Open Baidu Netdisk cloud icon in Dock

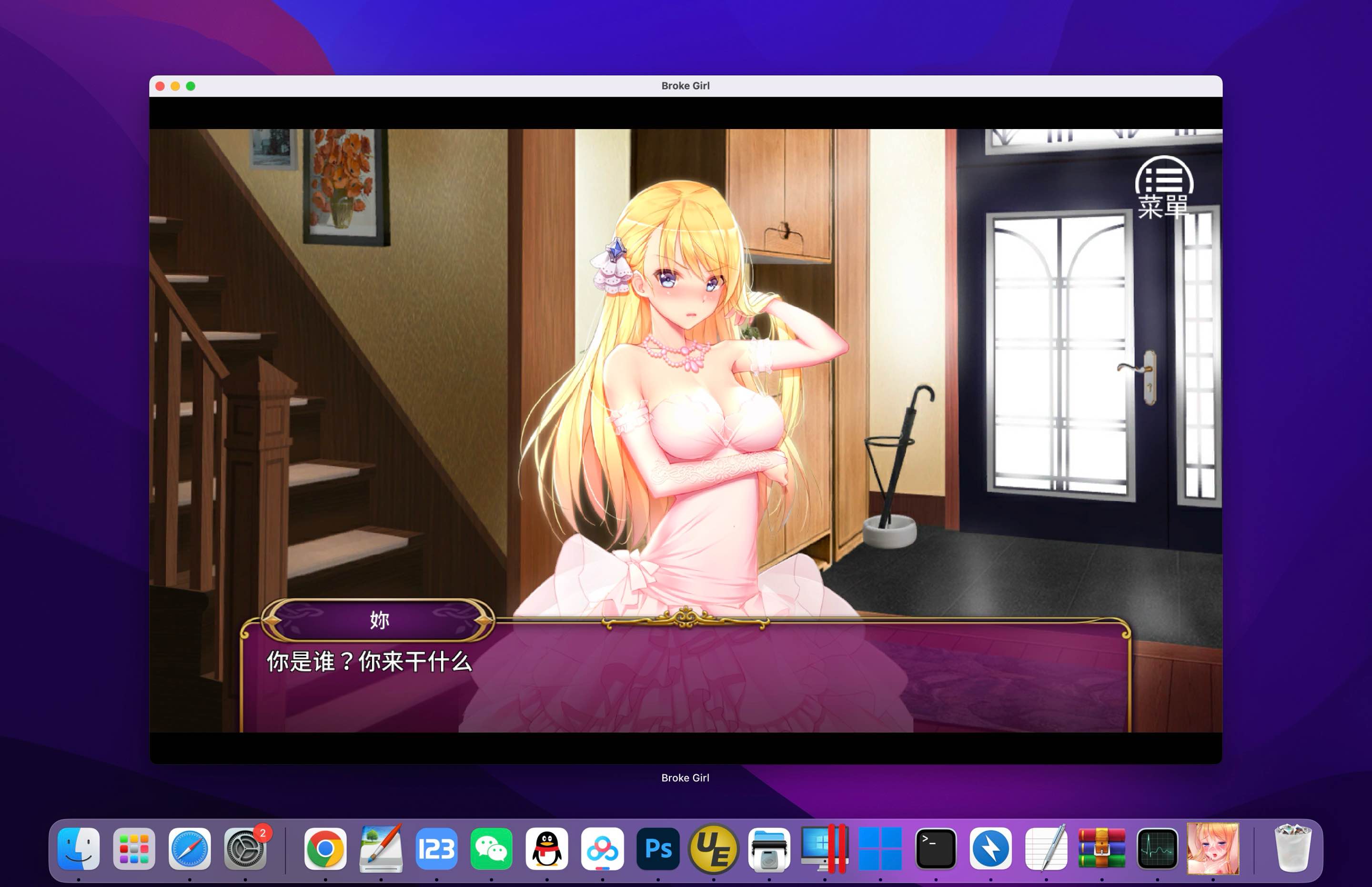click(603, 849)
